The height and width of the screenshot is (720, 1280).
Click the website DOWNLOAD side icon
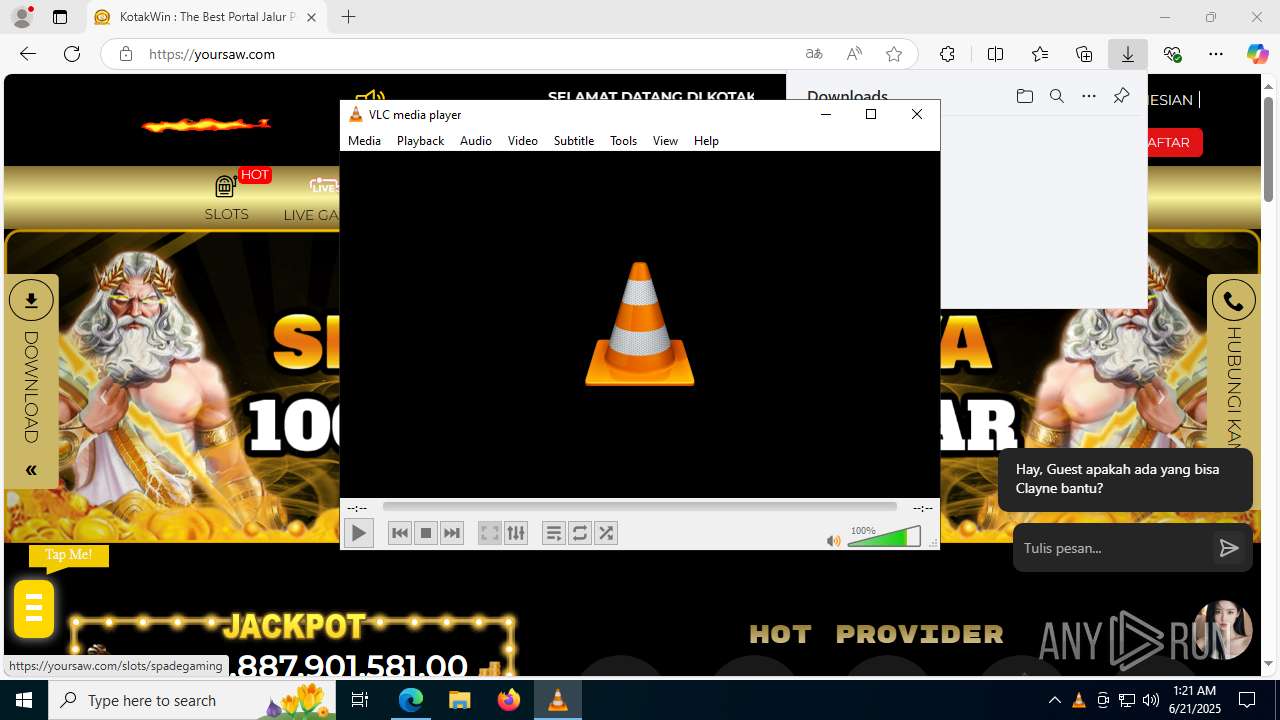(x=31, y=300)
